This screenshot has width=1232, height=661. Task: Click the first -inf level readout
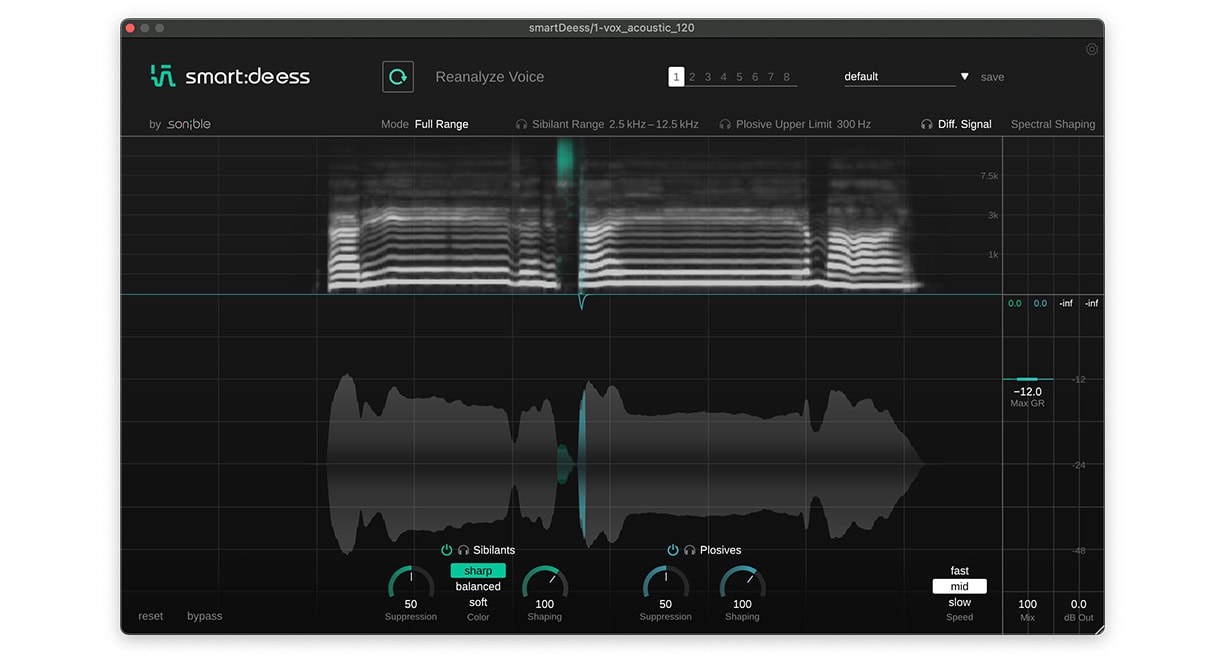pyautogui.click(x=1066, y=303)
